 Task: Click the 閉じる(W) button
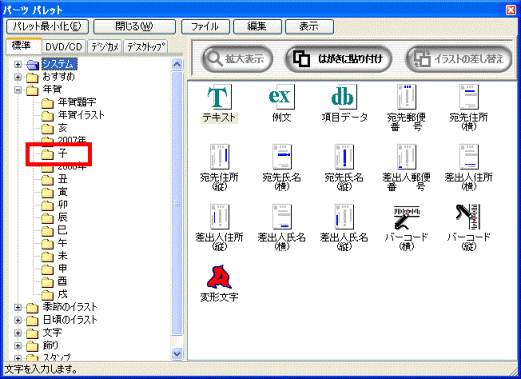click(134, 26)
